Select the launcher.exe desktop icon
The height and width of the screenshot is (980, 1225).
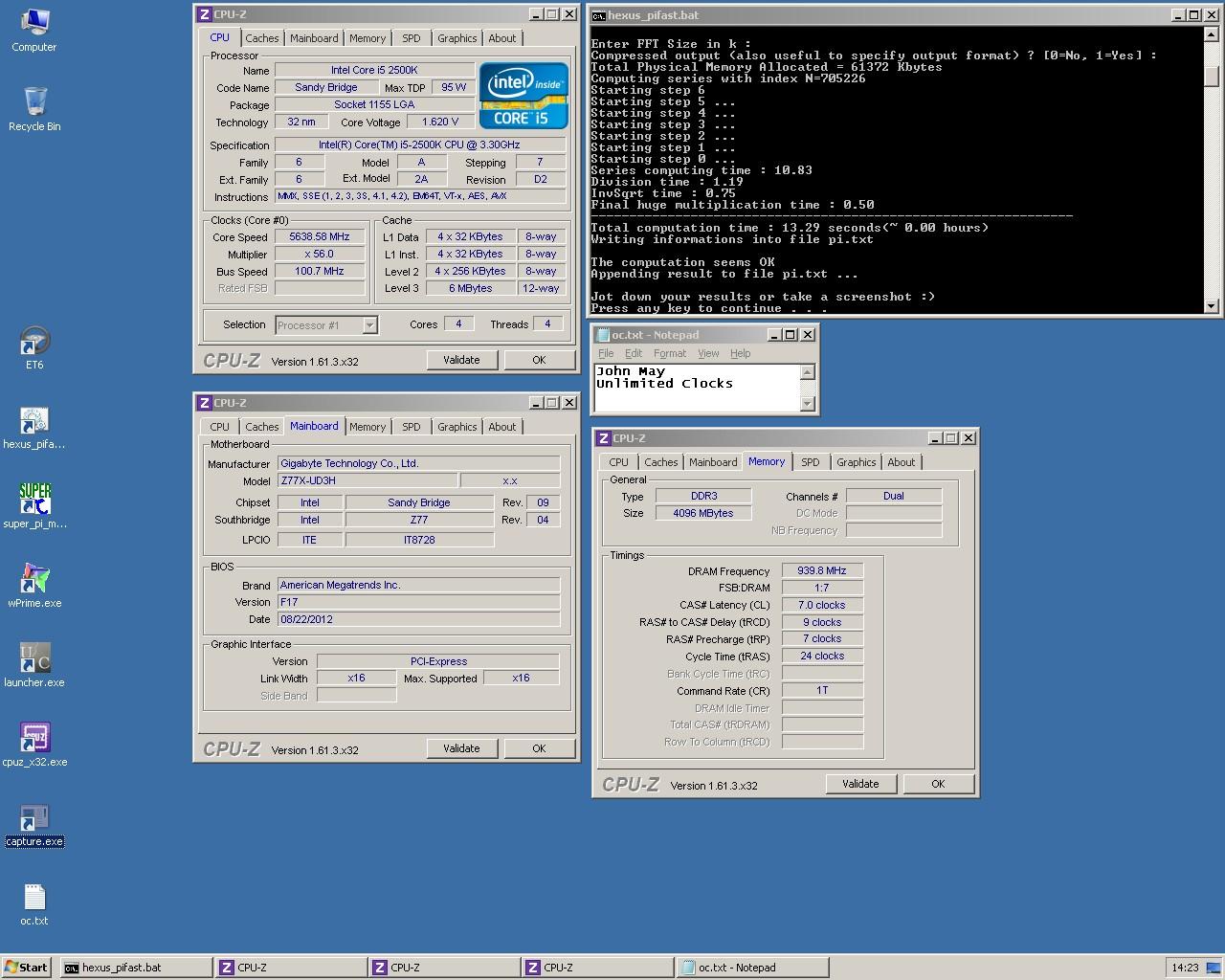34,665
